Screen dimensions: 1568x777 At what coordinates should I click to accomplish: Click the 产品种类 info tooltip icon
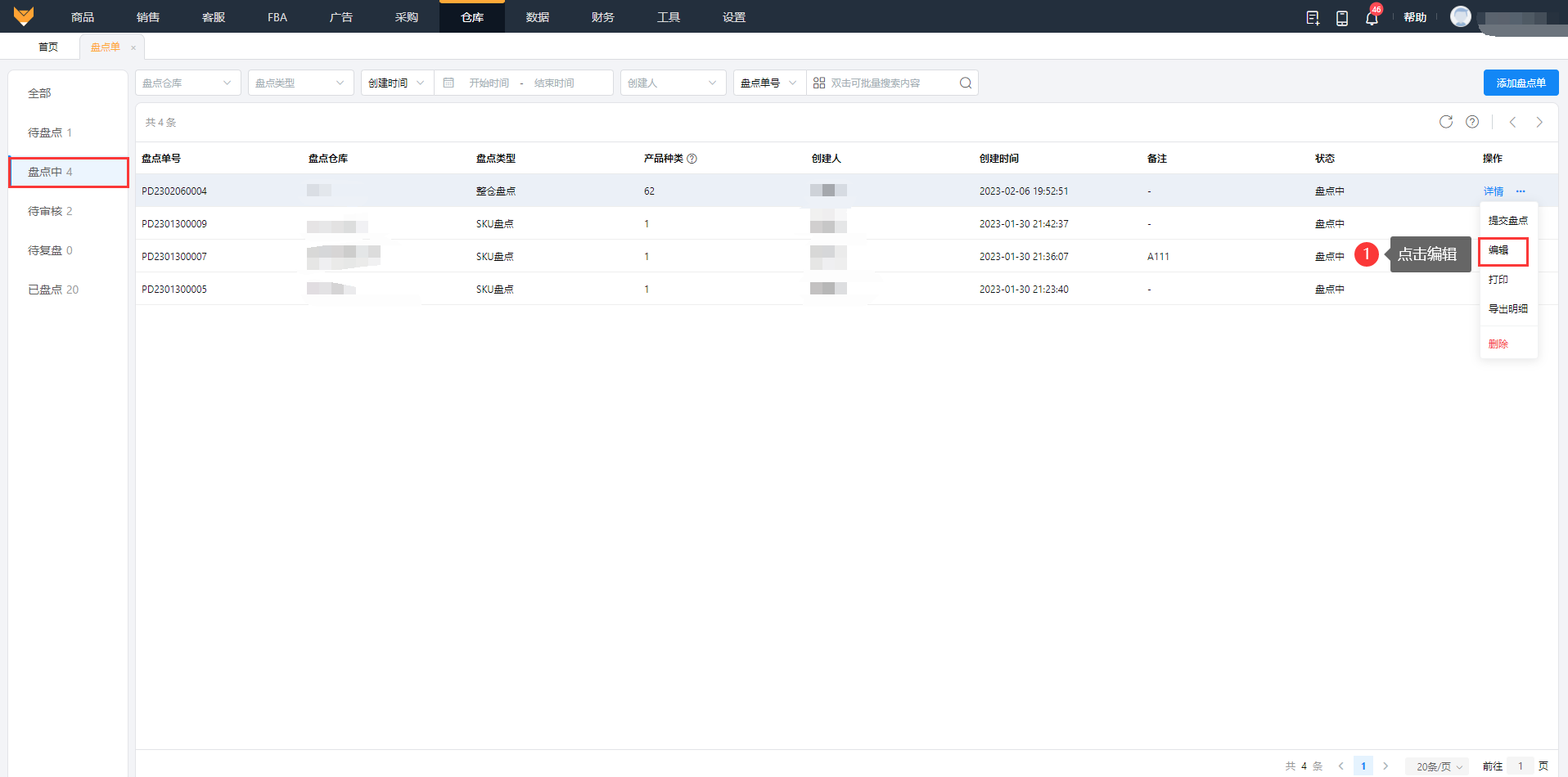coord(692,159)
